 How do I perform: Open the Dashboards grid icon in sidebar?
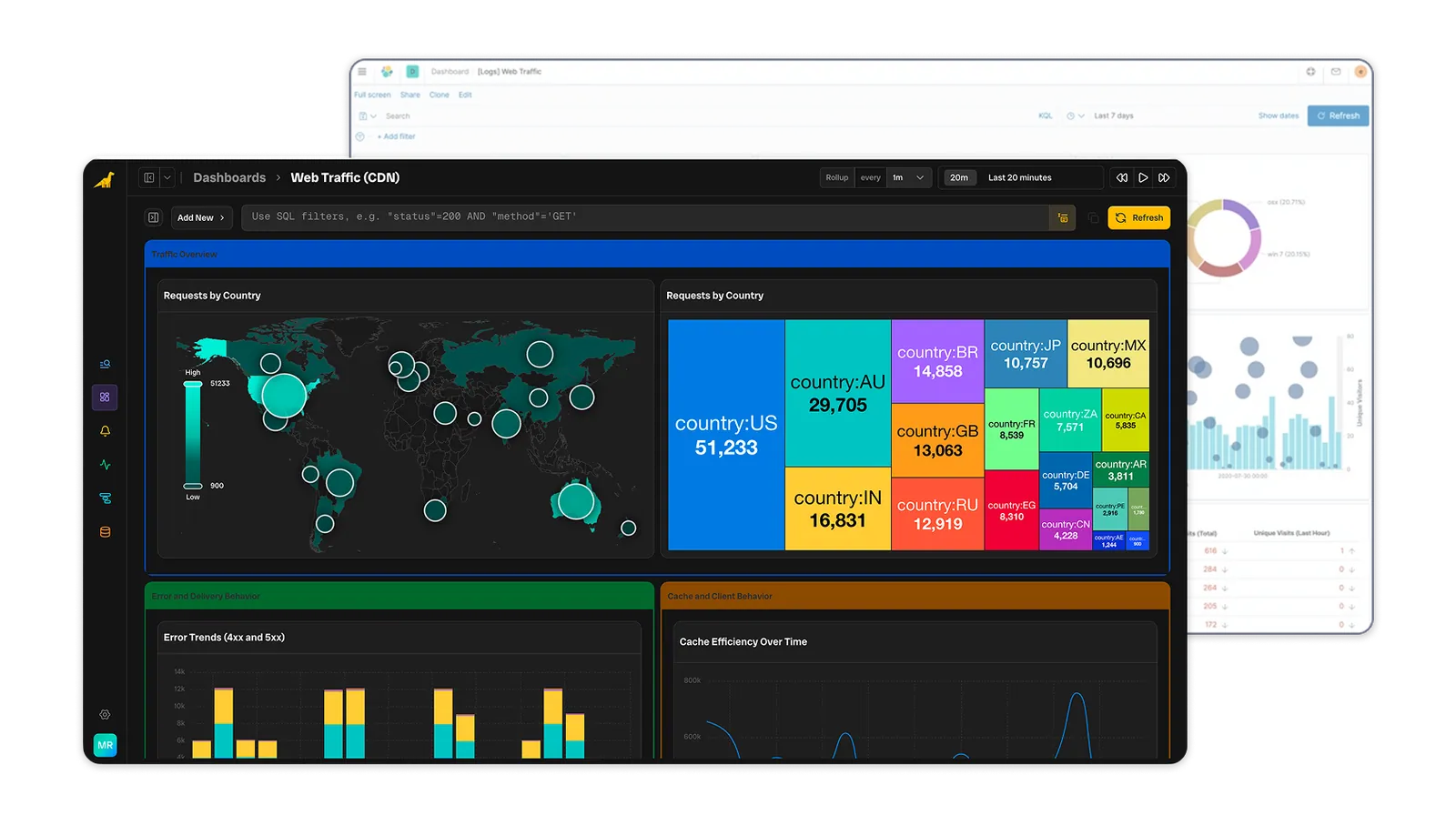coord(105,397)
